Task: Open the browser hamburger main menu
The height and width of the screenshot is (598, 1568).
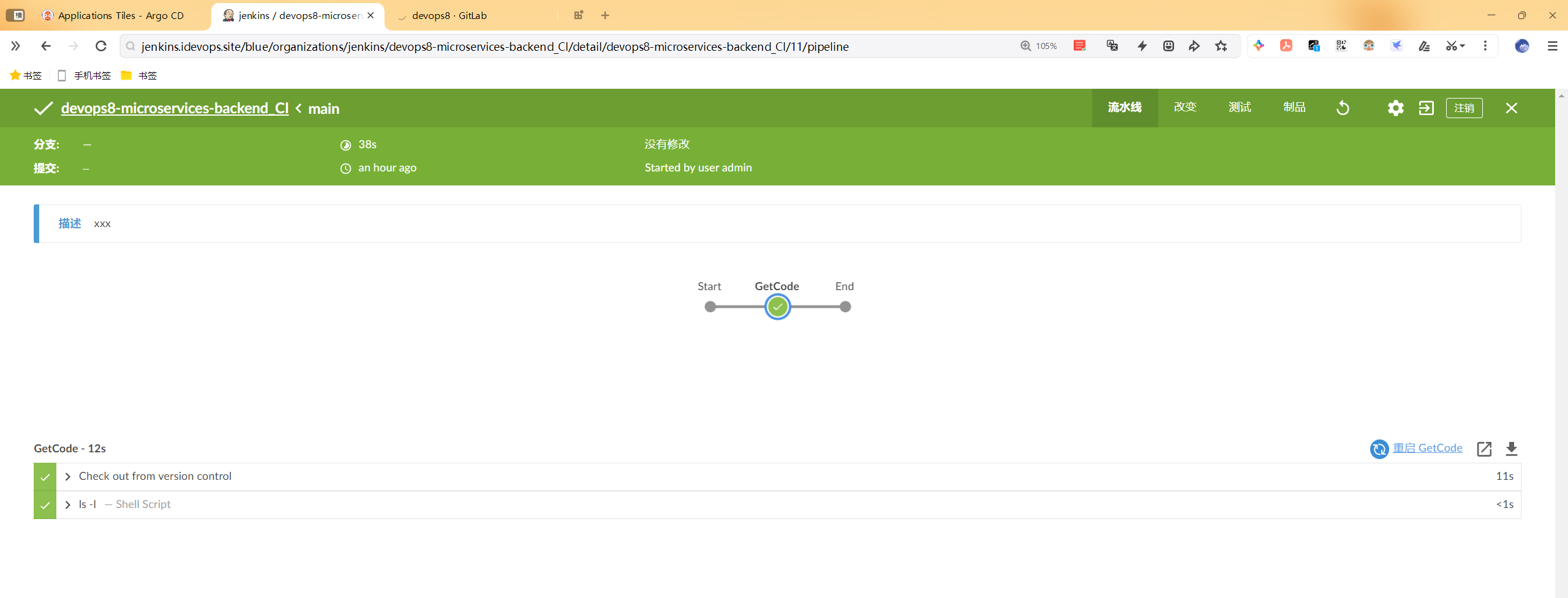Action: point(1552,46)
